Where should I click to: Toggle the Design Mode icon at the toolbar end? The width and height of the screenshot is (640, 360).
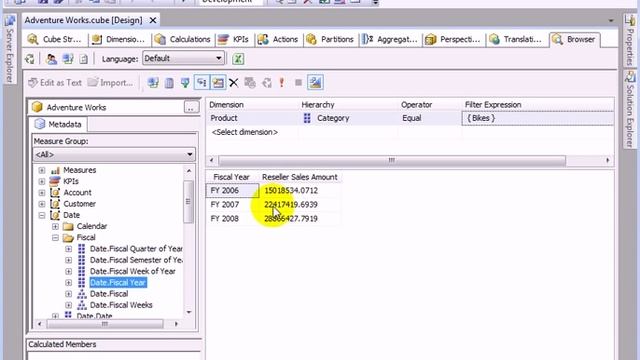tap(316, 82)
